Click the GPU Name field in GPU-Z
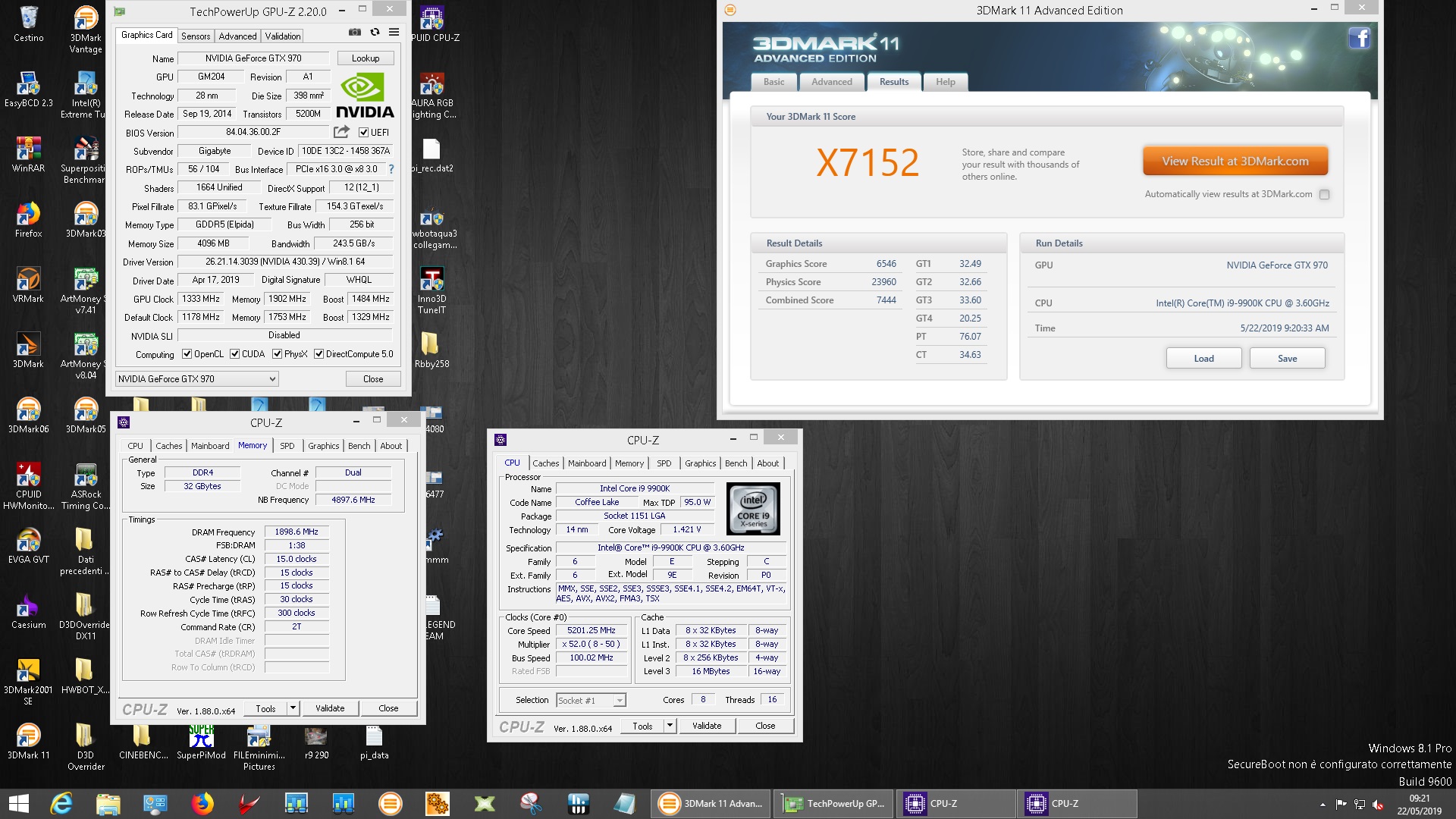 (x=253, y=58)
